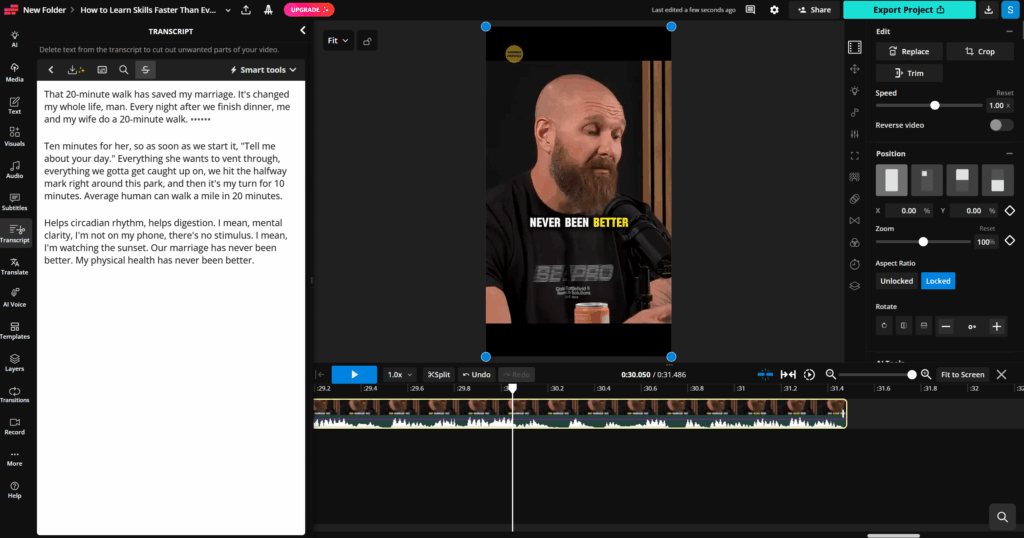The image size is (1024, 538).
Task: Click the snap-to-grid timeline icon
Action: coord(765,375)
